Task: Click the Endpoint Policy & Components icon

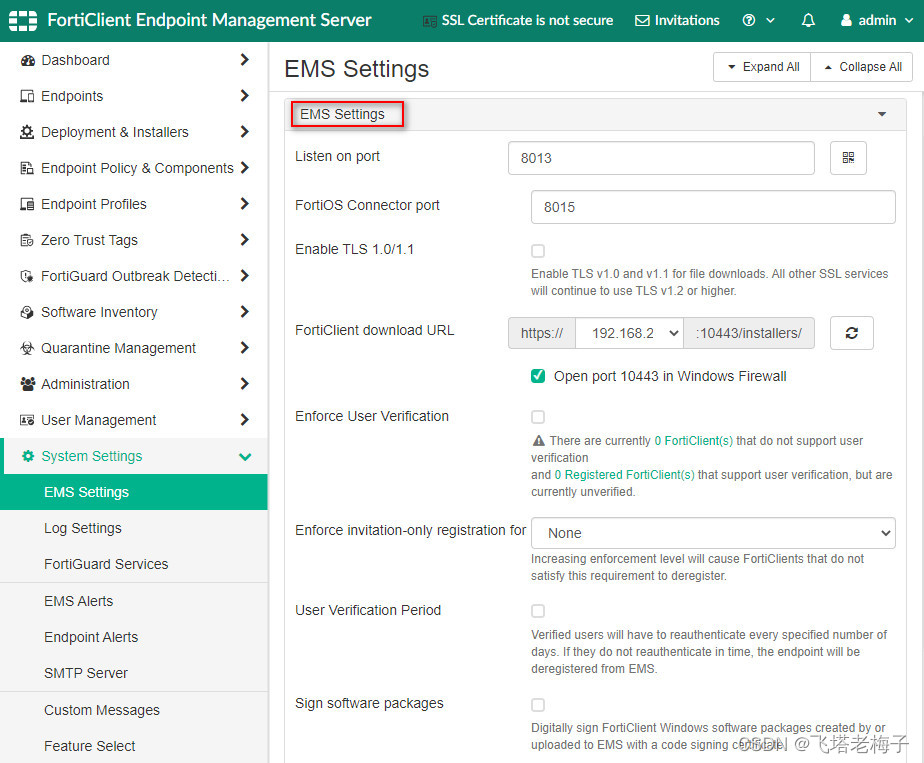Action: click(27, 168)
